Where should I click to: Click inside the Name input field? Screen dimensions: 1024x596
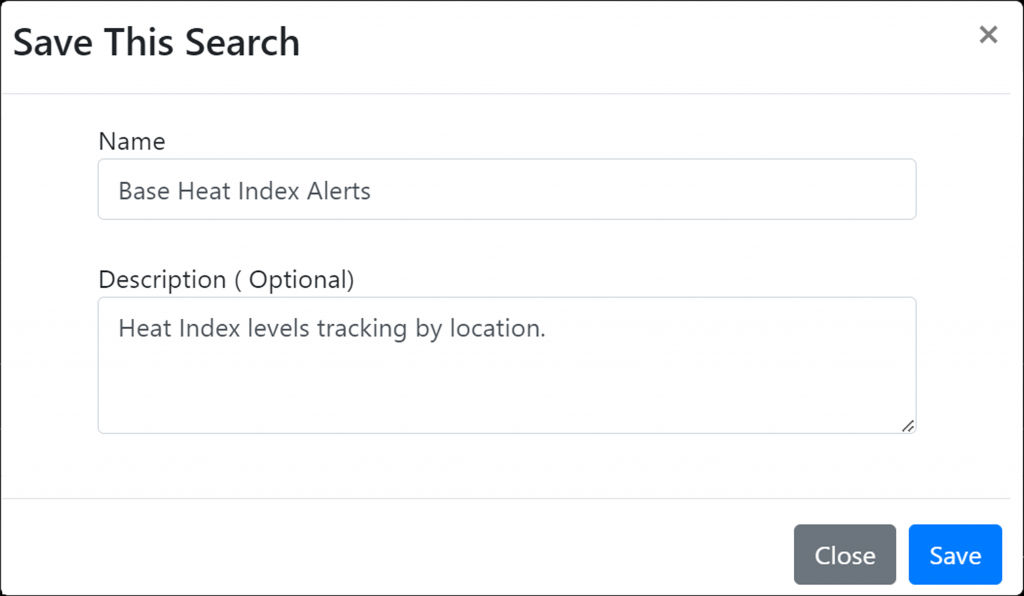(507, 189)
